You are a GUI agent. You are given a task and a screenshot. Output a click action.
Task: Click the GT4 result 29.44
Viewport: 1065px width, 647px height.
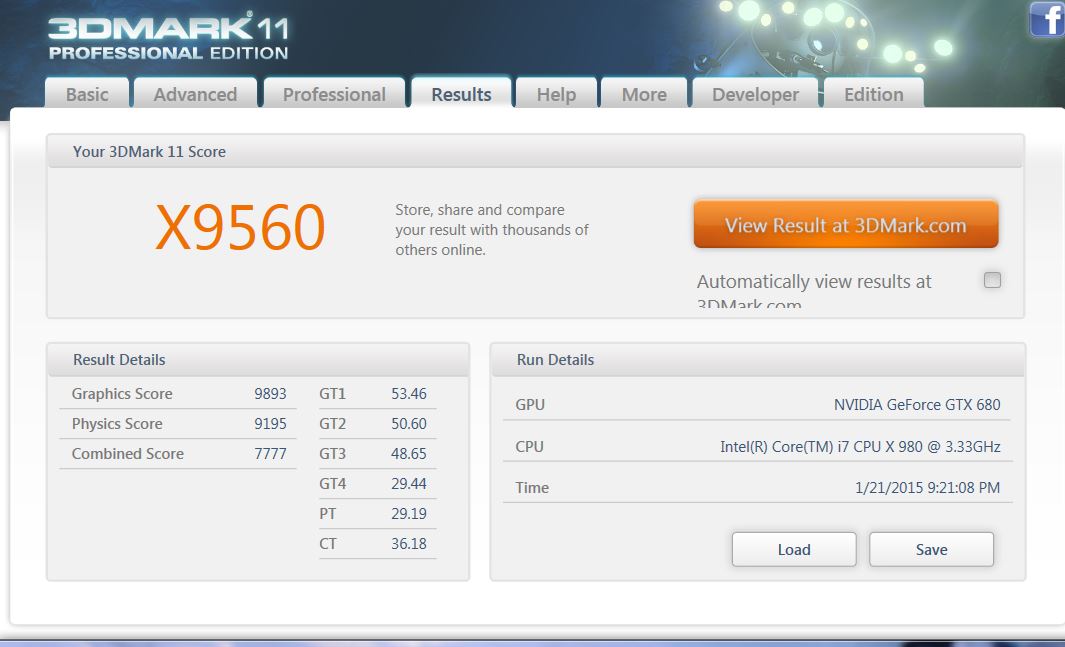coord(409,483)
